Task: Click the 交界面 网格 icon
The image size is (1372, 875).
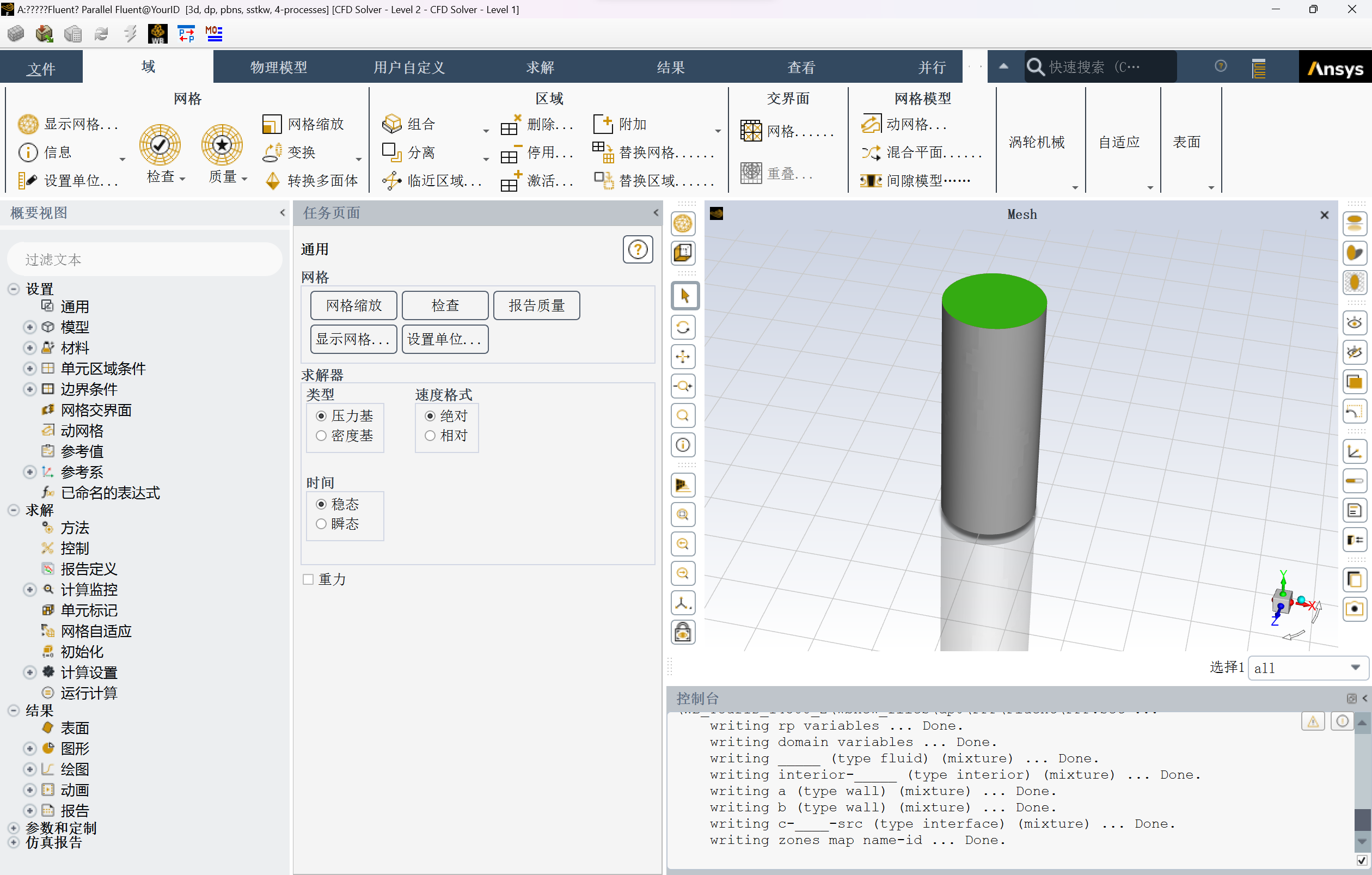Action: [x=751, y=131]
